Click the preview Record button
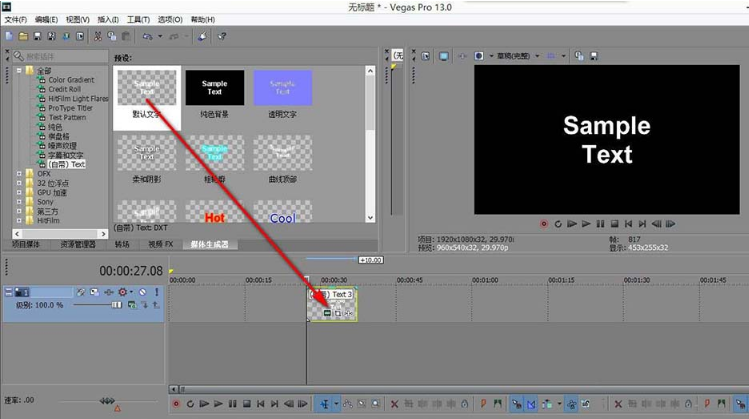Image resolution: width=749 pixels, height=419 pixels. coord(544,224)
